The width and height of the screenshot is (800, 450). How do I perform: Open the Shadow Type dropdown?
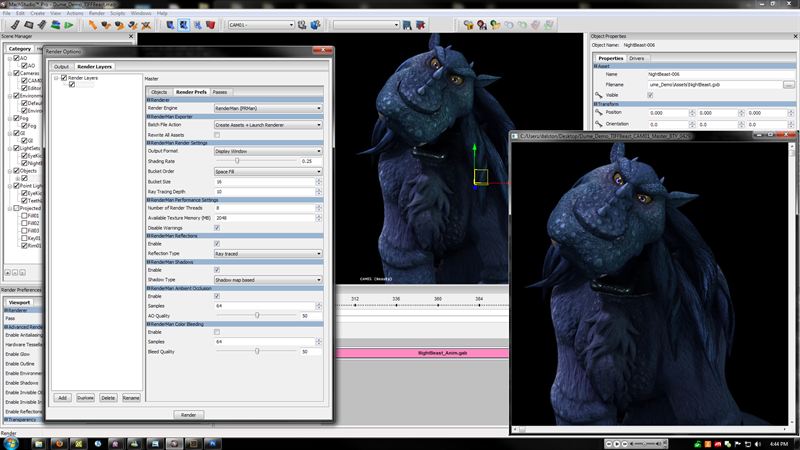268,280
